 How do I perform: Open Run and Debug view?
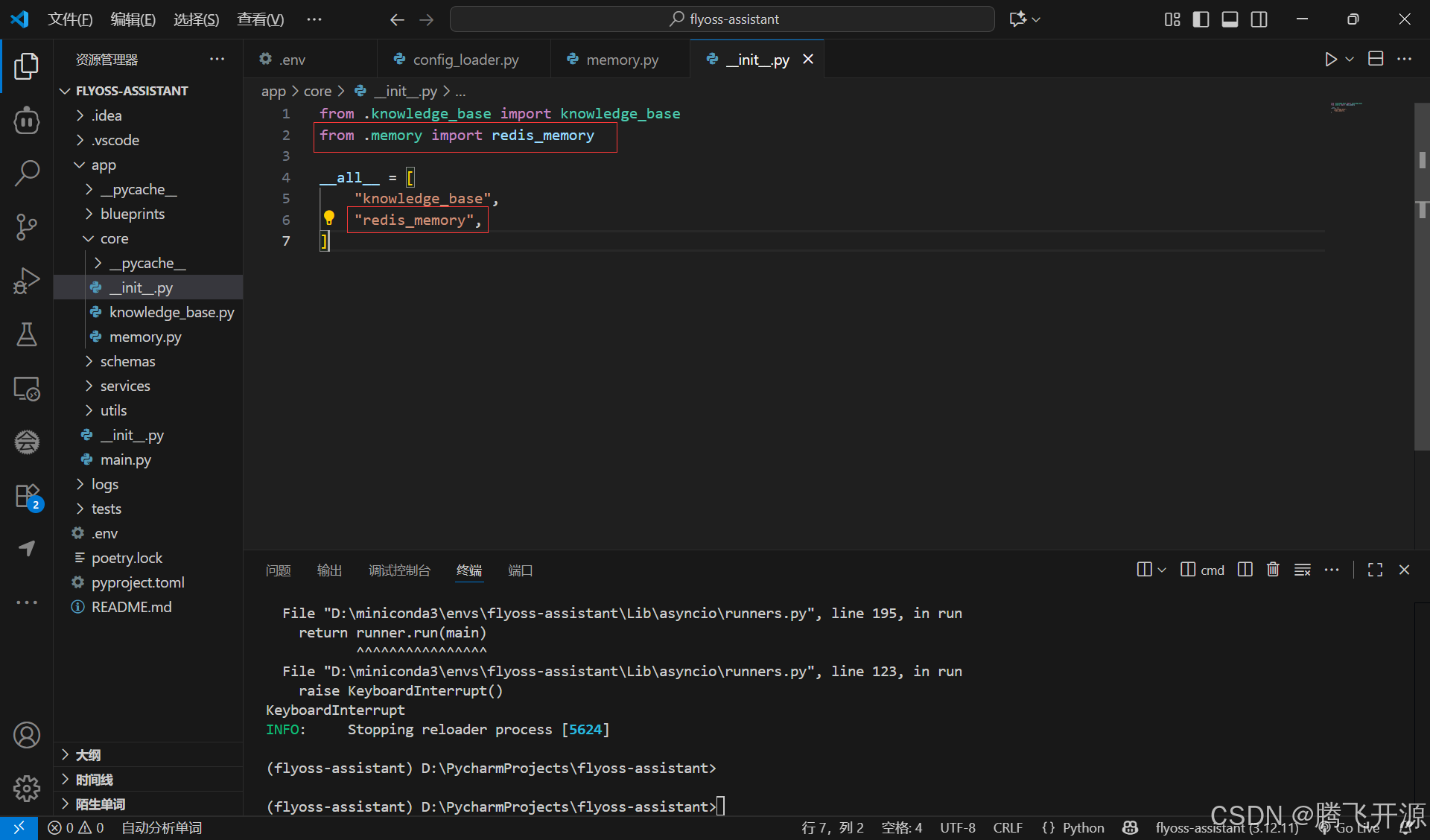(27, 281)
